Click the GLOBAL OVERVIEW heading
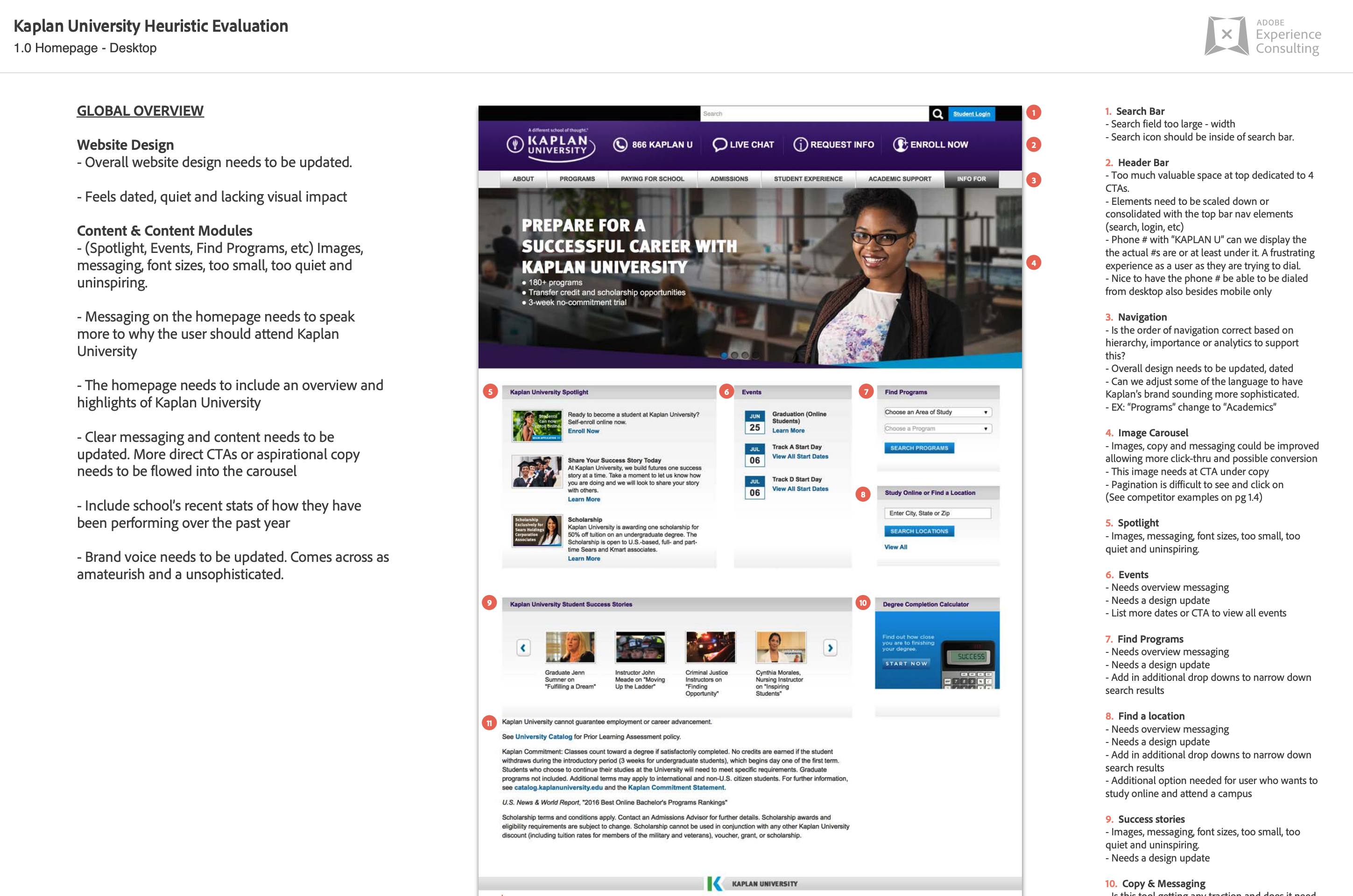Viewport: 1353px width, 896px height. pos(140,111)
